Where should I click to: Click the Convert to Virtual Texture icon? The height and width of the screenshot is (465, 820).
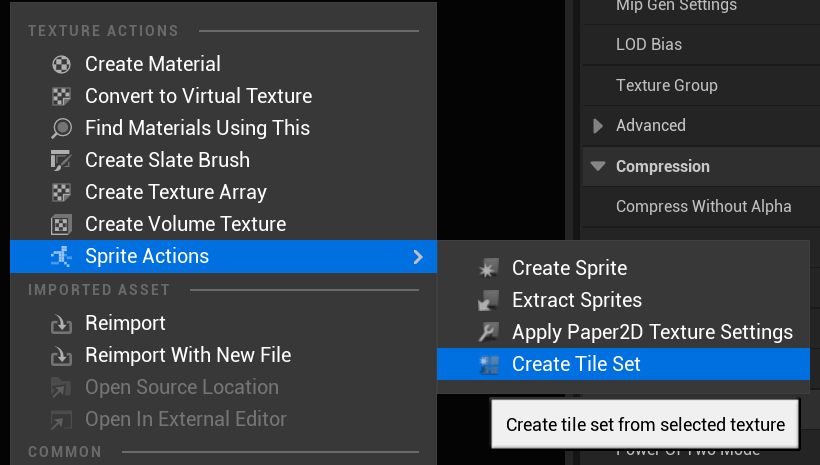point(61,96)
